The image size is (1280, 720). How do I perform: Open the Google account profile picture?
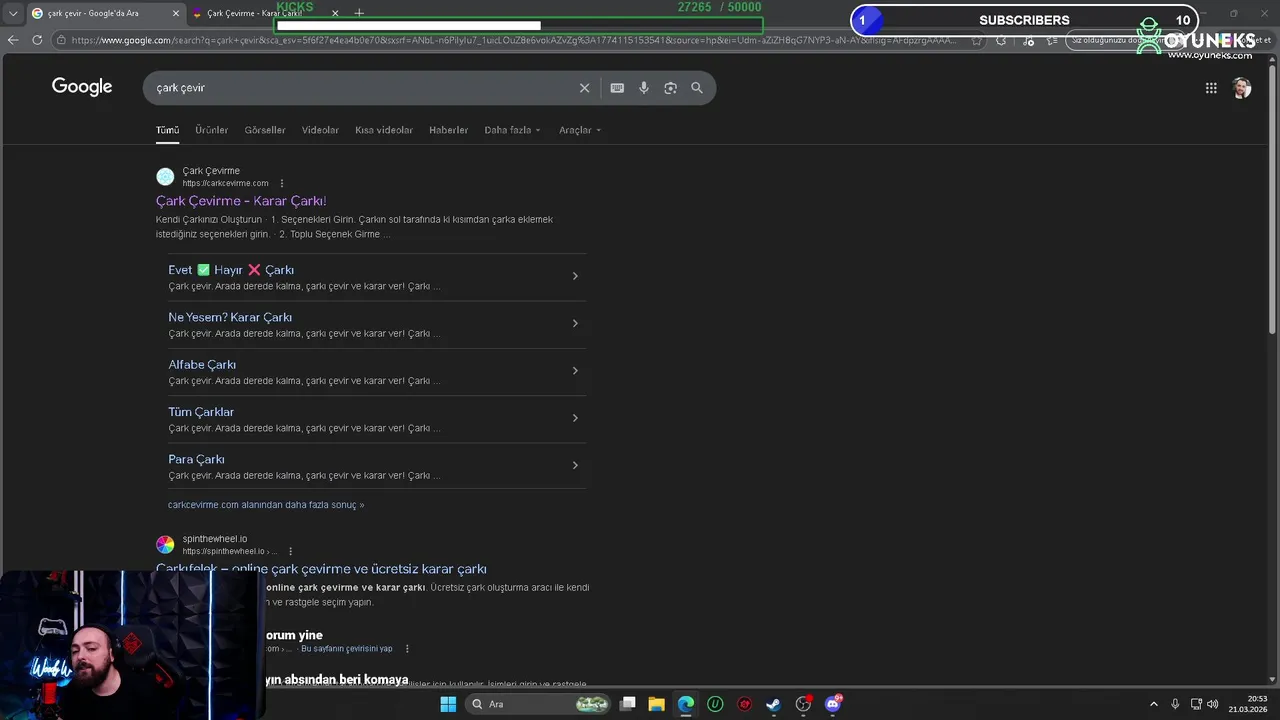[1242, 88]
